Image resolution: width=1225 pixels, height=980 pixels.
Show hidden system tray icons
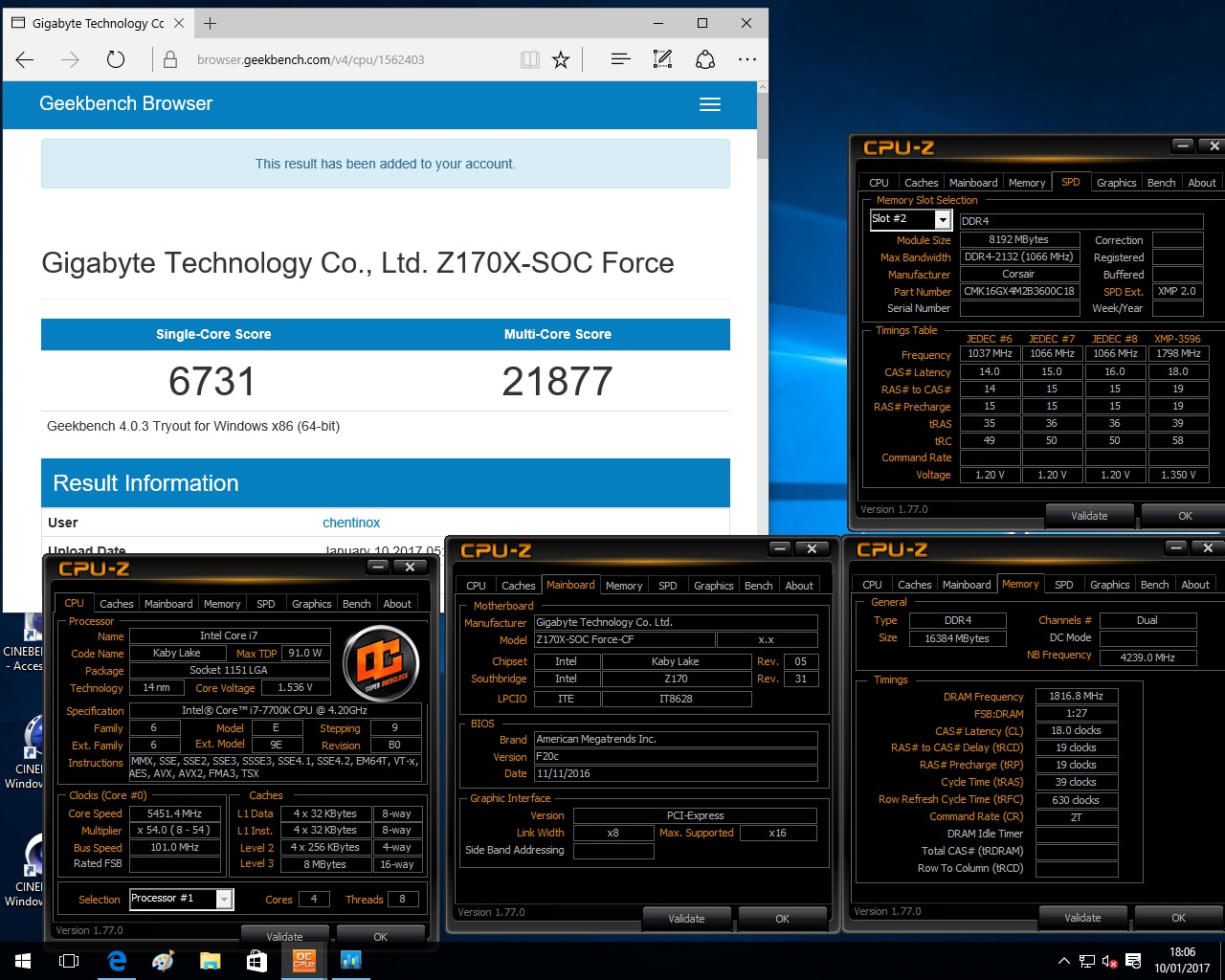(1063, 961)
